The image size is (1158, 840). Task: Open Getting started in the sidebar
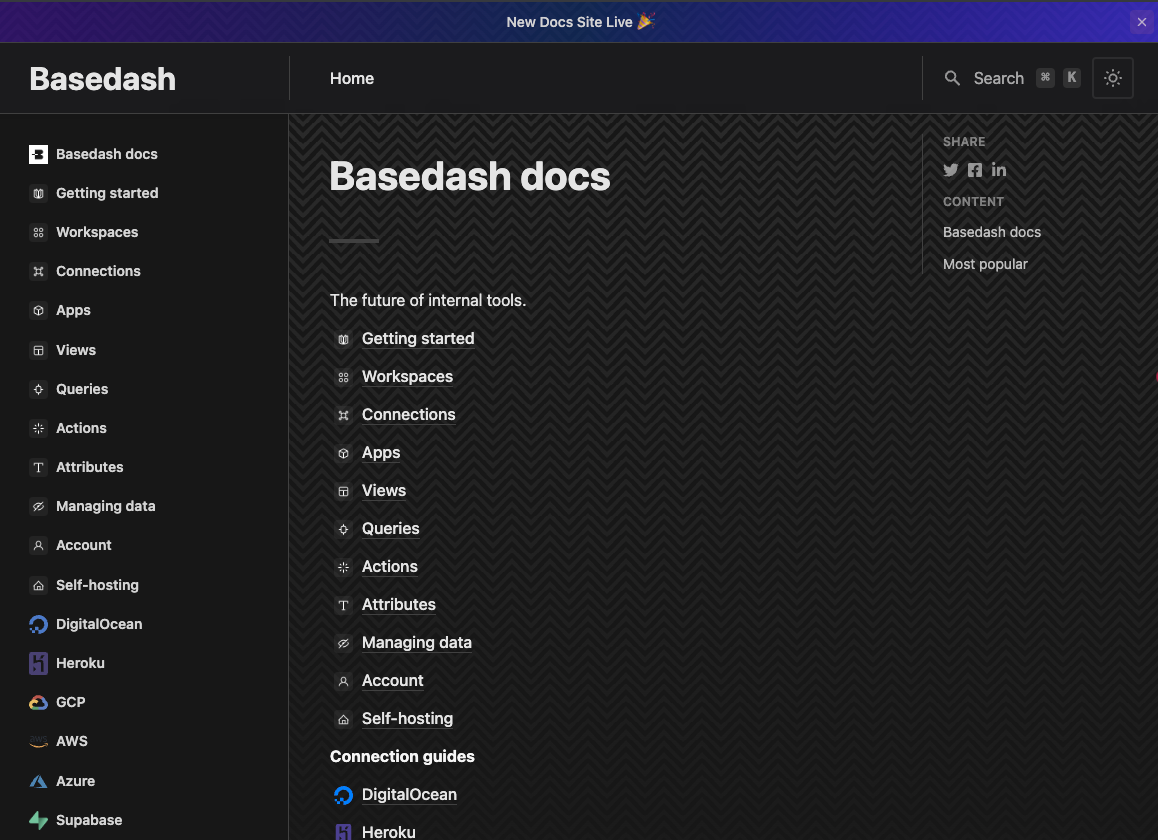(x=107, y=193)
